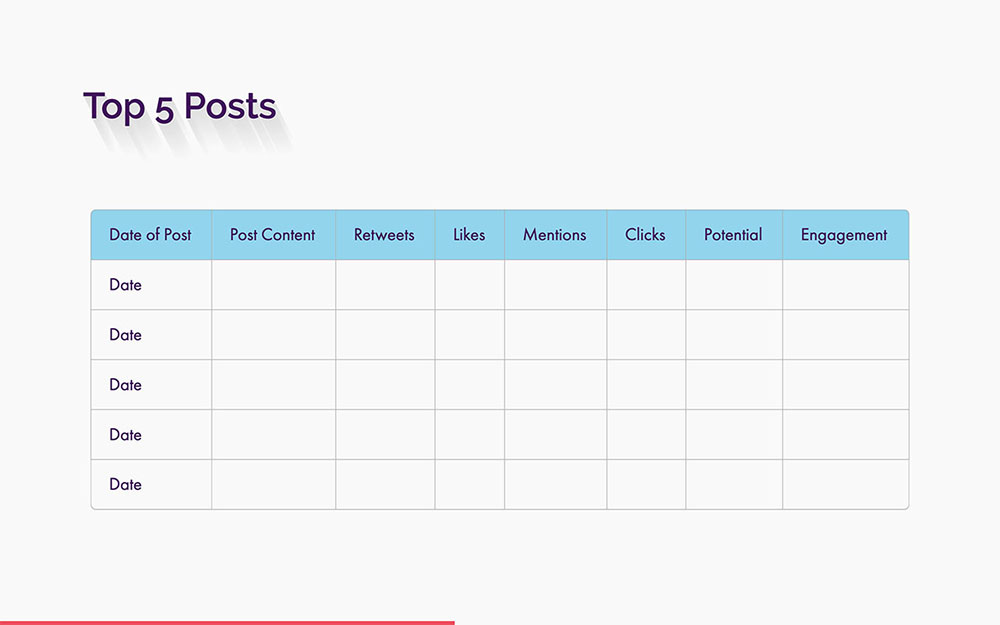Select the "Likes" column header

(469, 234)
